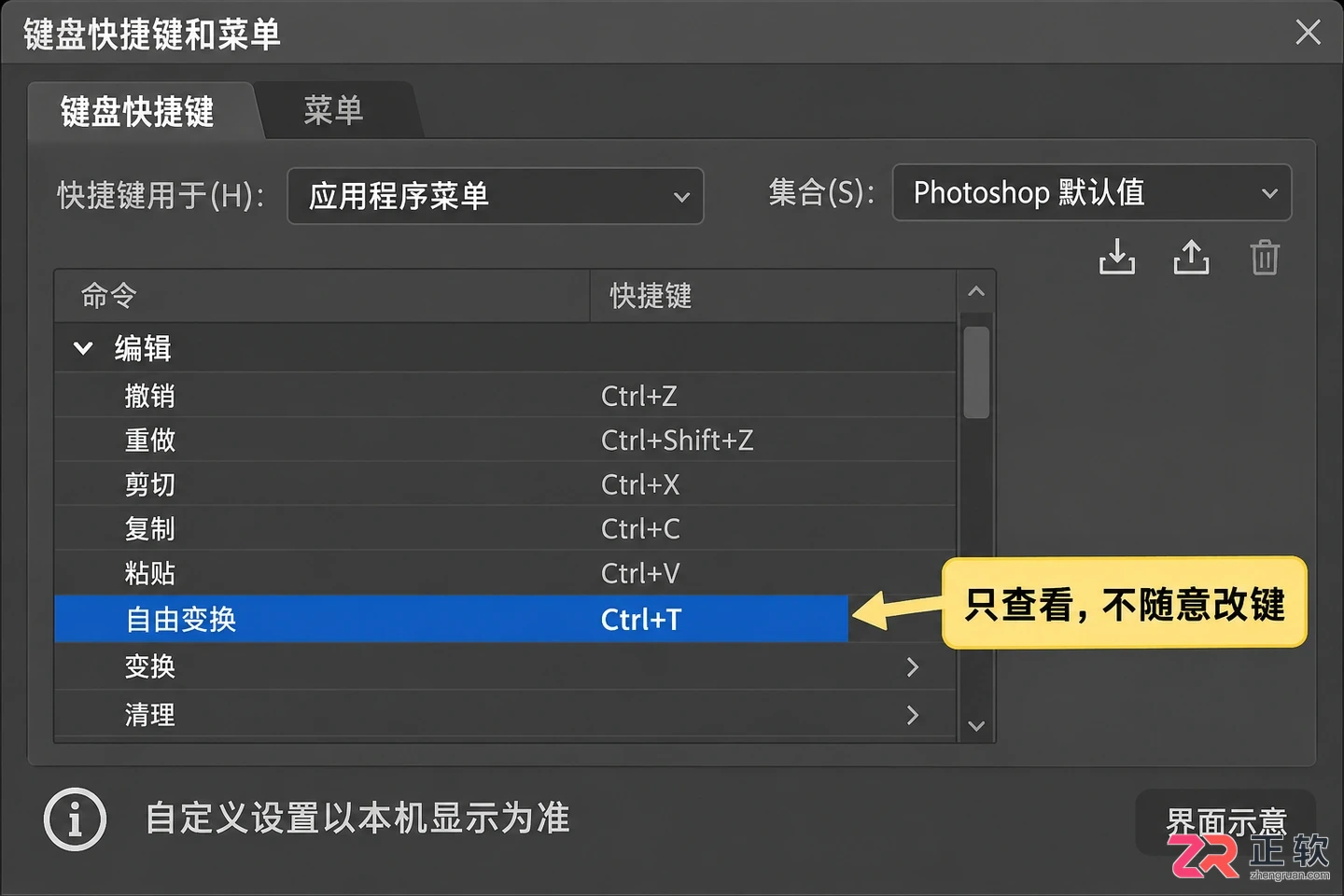Click the scroll up arrow of command list
The height and width of the screenshot is (896, 1344).
(976, 291)
